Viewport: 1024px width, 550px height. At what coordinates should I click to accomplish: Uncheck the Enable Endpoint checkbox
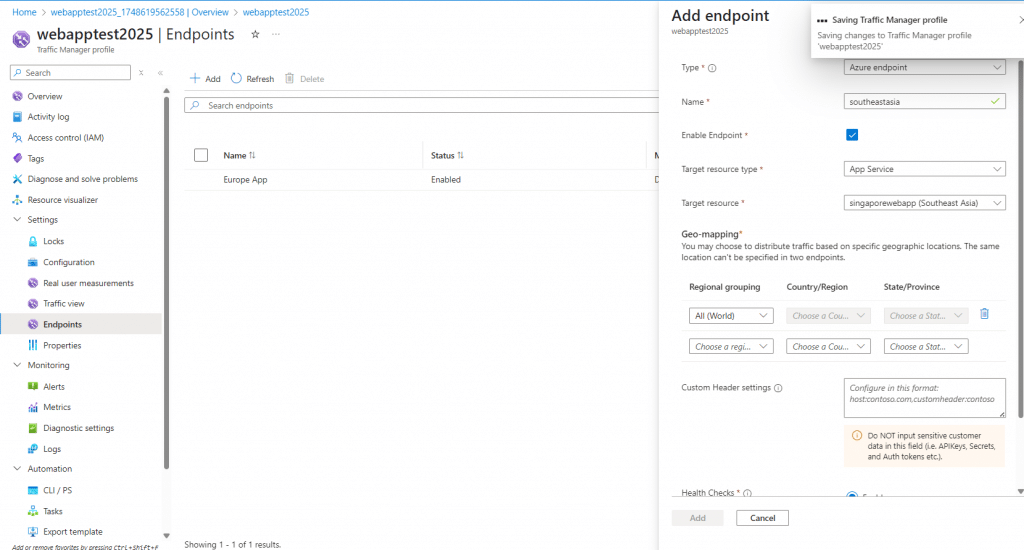[852, 135]
